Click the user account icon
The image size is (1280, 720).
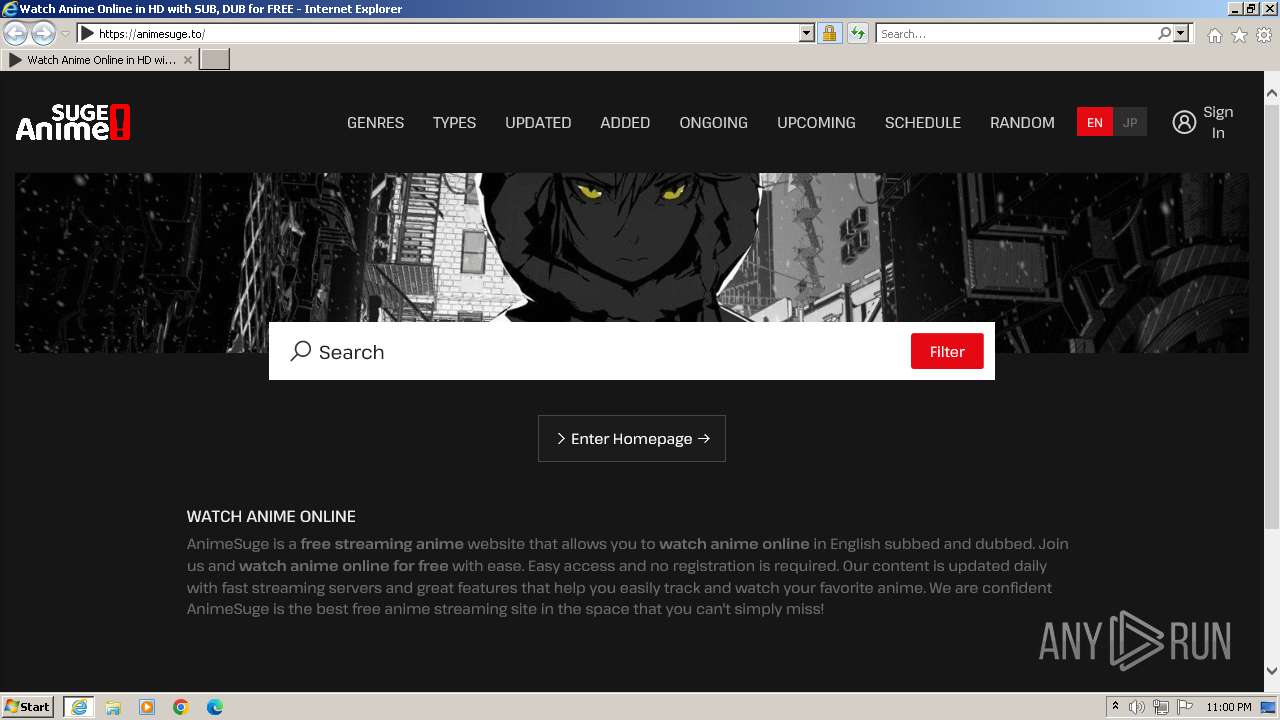click(x=1184, y=122)
